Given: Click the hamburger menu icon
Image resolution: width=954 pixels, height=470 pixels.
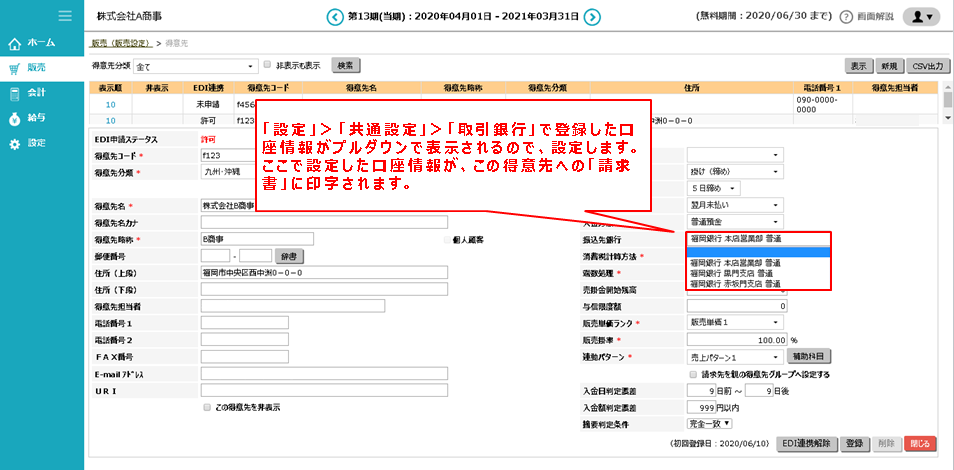Looking at the screenshot, I should click(x=65, y=16).
